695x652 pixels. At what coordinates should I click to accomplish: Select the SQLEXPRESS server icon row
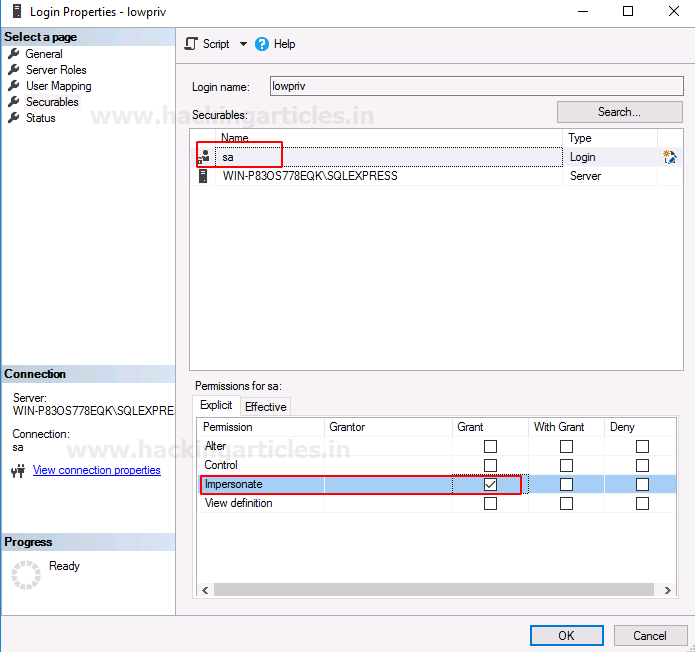tap(205, 176)
